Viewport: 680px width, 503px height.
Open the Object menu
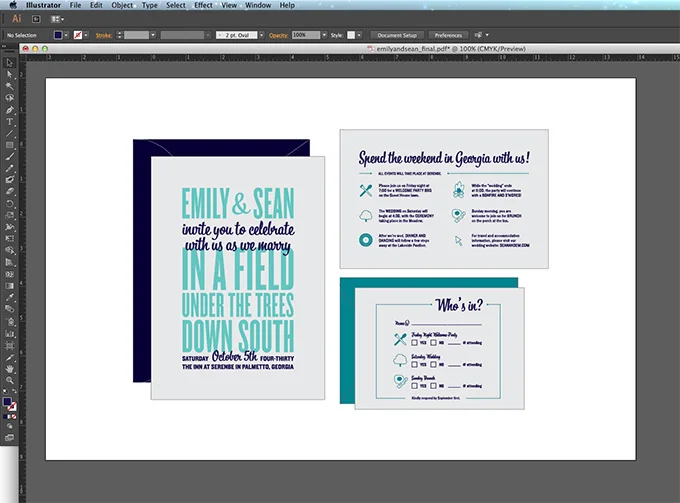(x=122, y=5)
